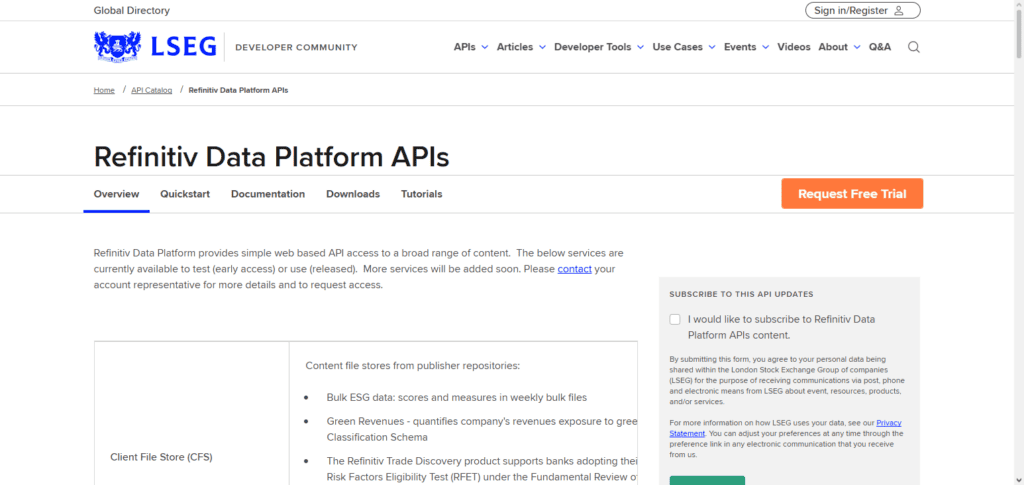
Task: Expand the Events menu chevron
Action: click(x=765, y=48)
